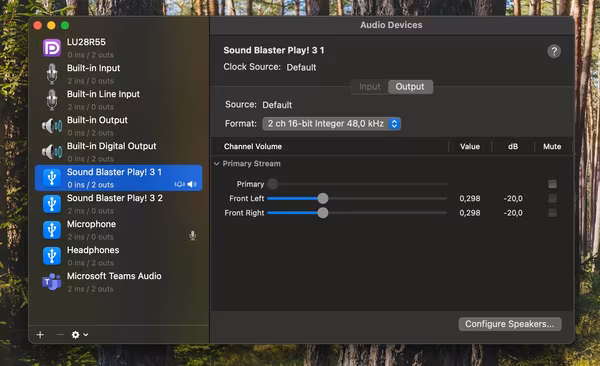Close the Audio Devices window
This screenshot has width=600, height=366.
coord(38,25)
